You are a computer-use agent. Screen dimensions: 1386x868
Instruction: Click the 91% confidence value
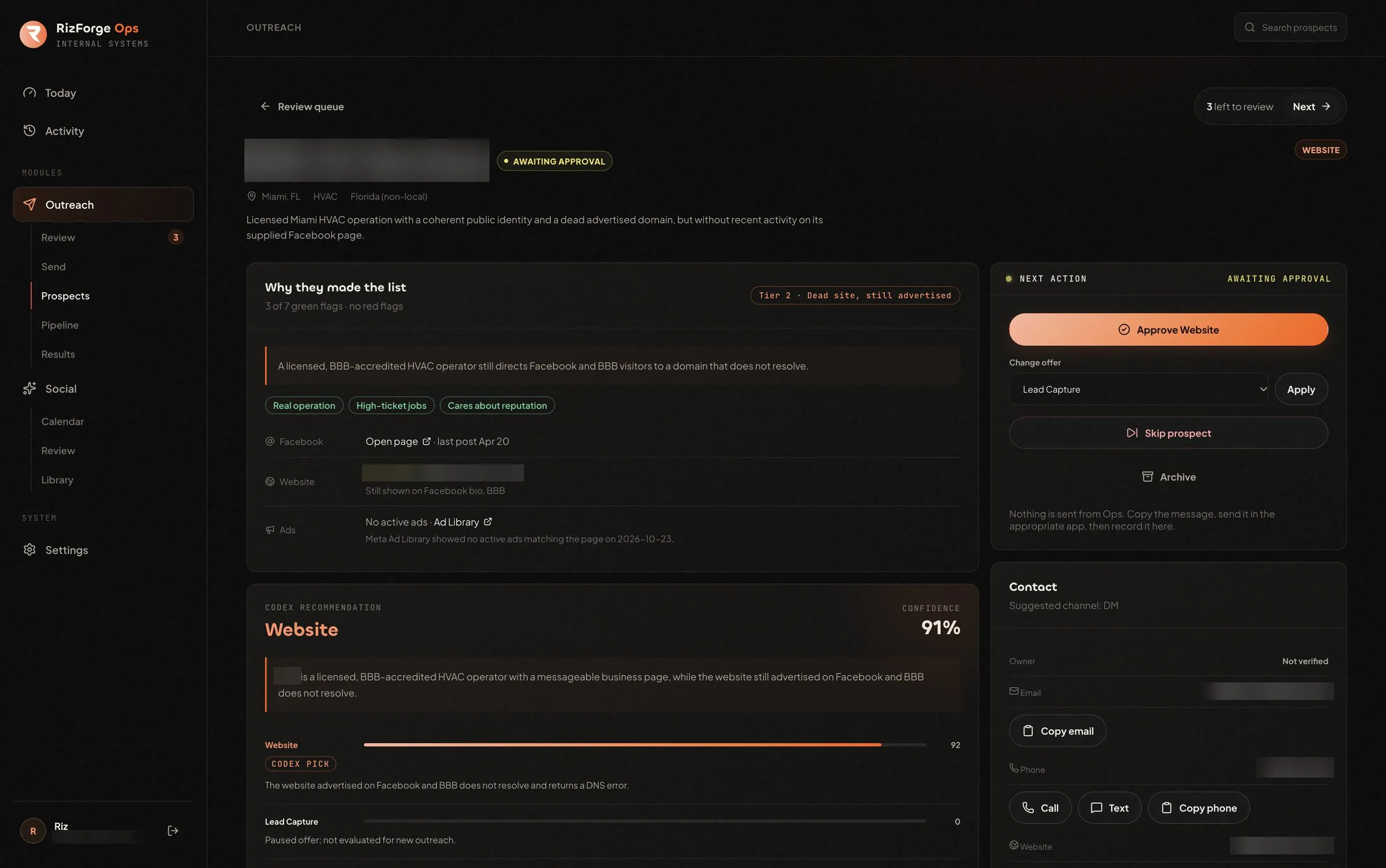pyautogui.click(x=940, y=628)
